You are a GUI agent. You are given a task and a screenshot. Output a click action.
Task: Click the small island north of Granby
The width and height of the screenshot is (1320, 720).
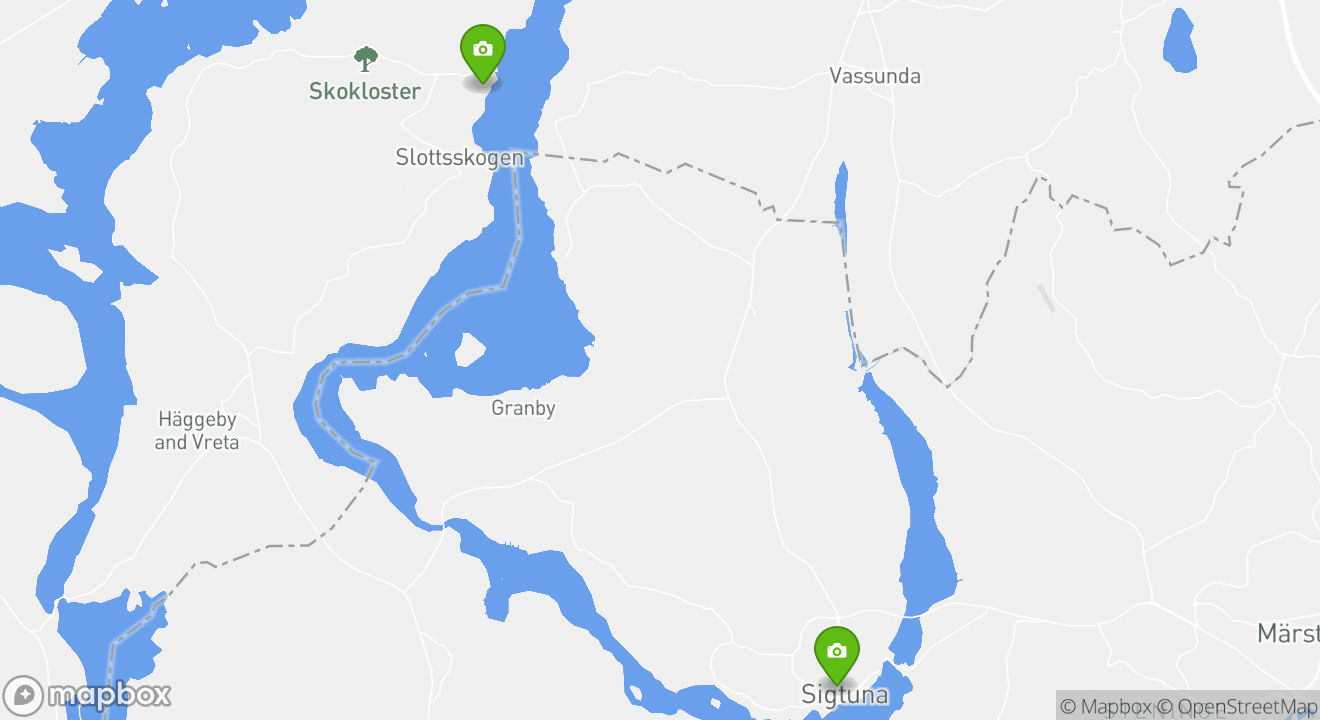click(469, 350)
